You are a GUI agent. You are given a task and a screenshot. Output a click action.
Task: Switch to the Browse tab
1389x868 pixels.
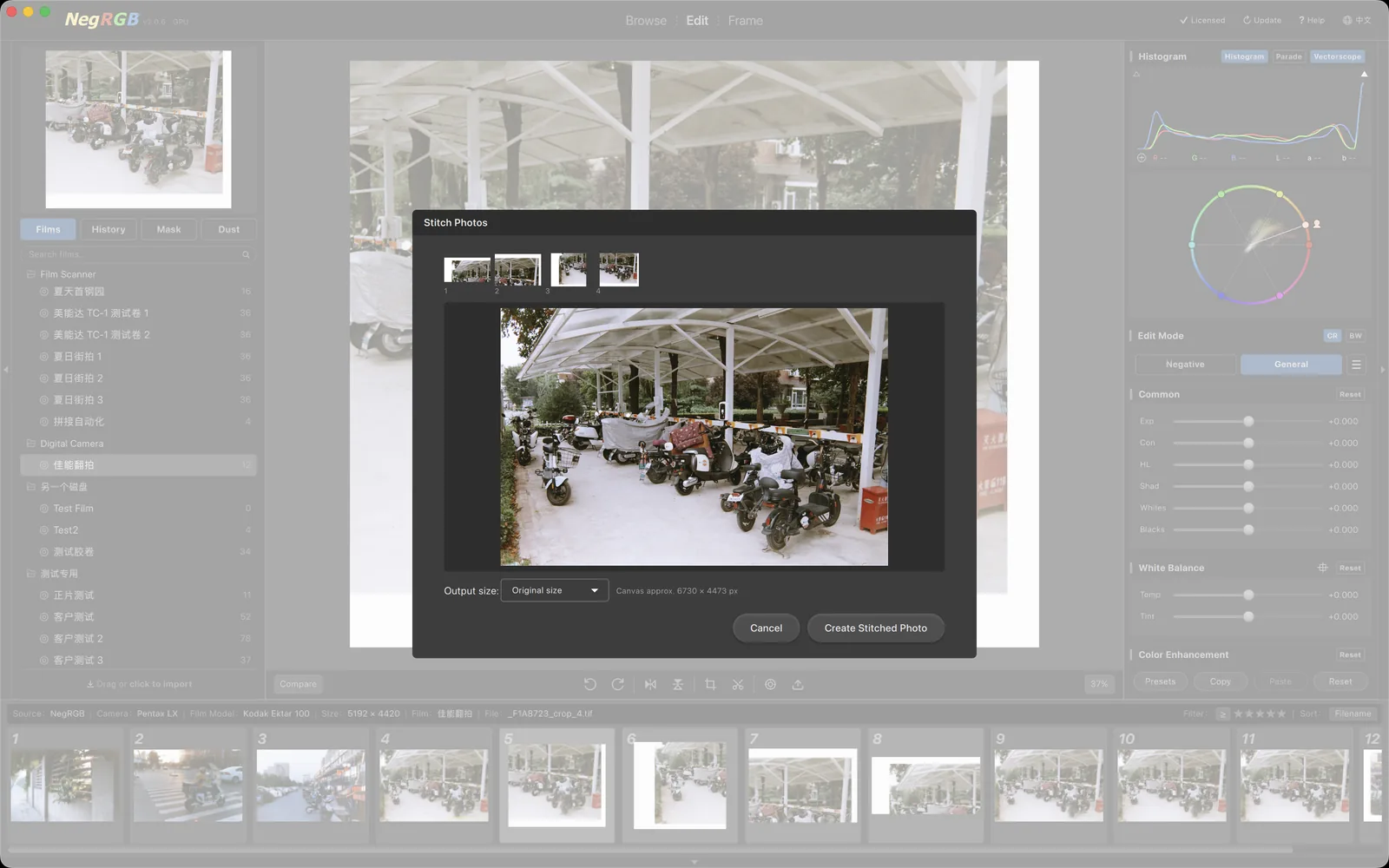coord(646,20)
